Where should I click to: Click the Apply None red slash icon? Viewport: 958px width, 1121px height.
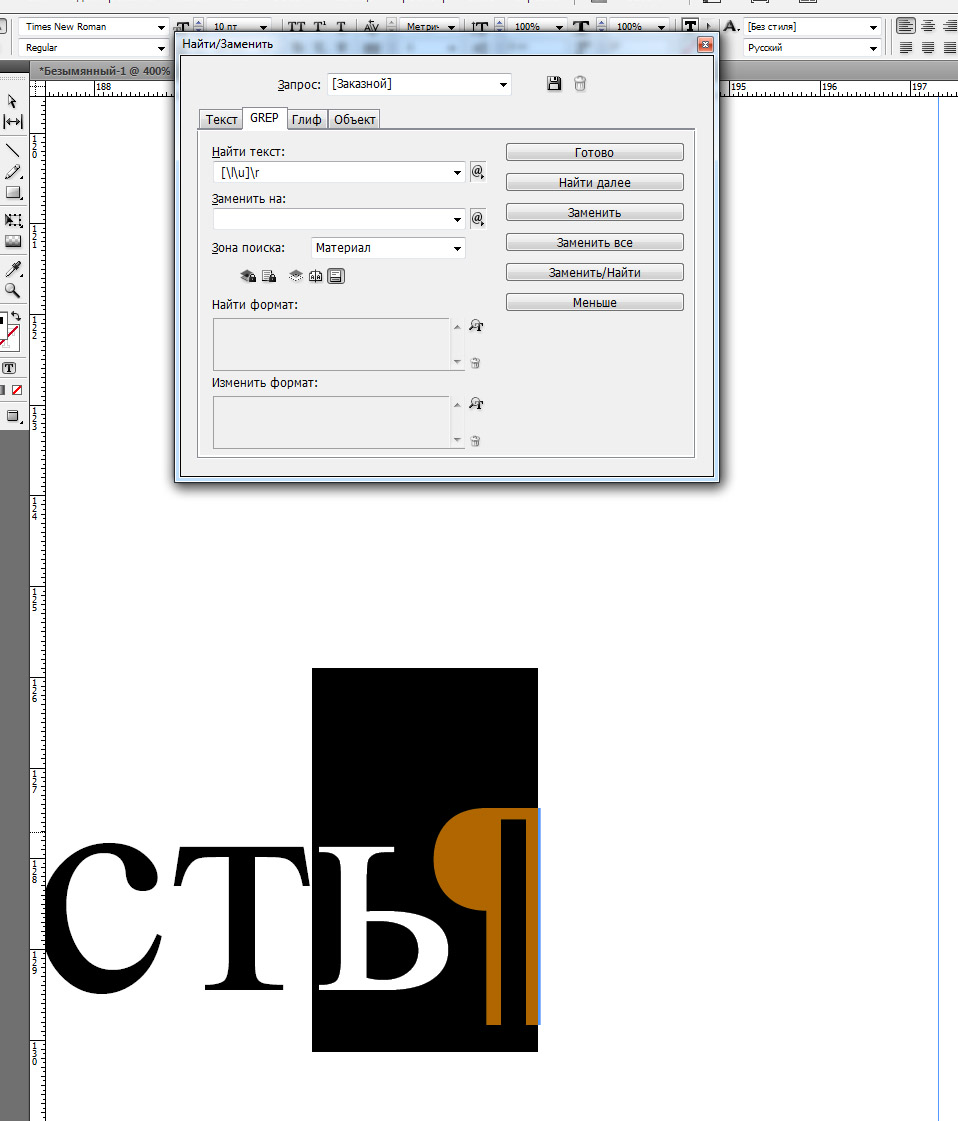click(x=17, y=390)
